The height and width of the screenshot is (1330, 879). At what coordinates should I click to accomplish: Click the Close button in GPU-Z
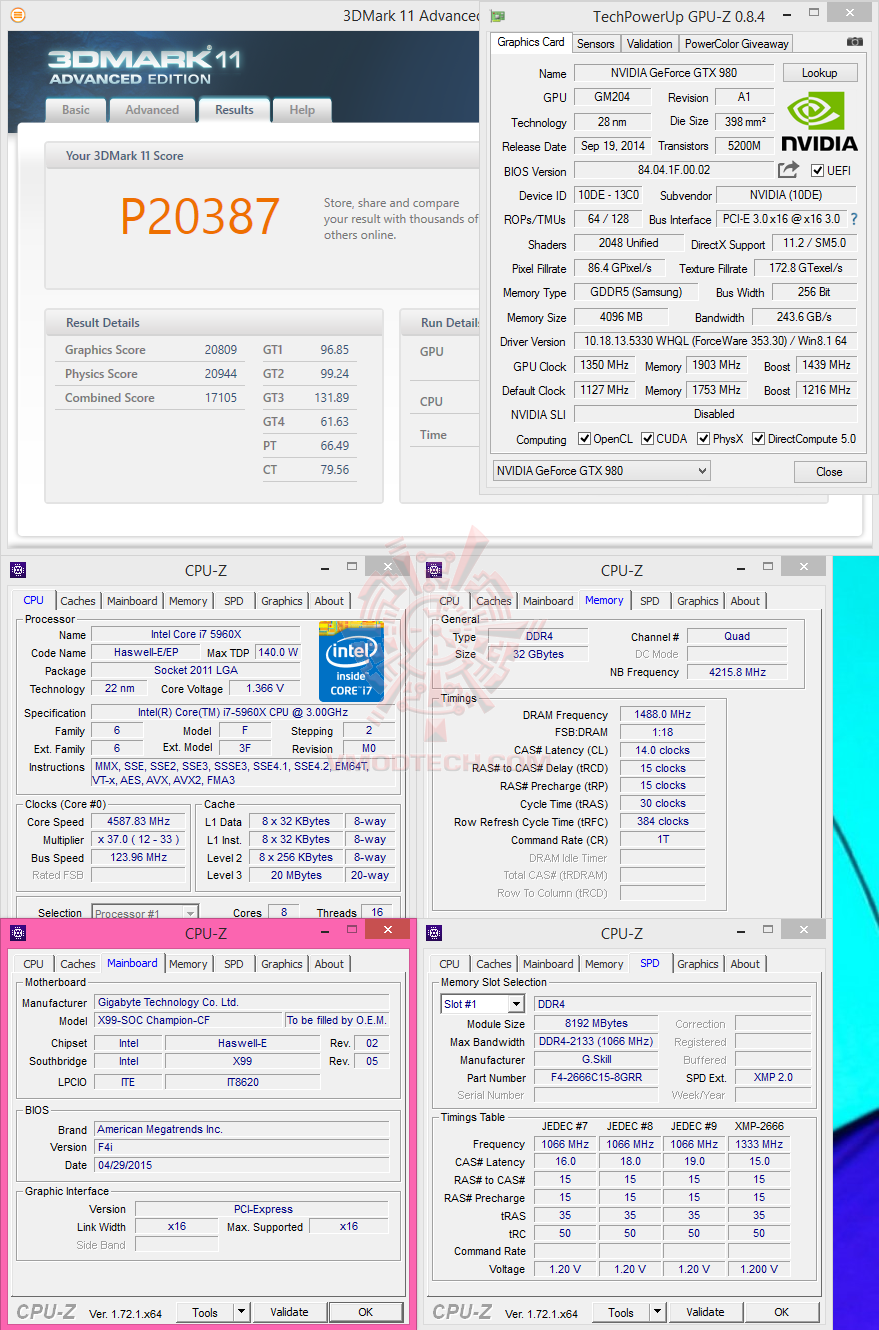coord(829,472)
